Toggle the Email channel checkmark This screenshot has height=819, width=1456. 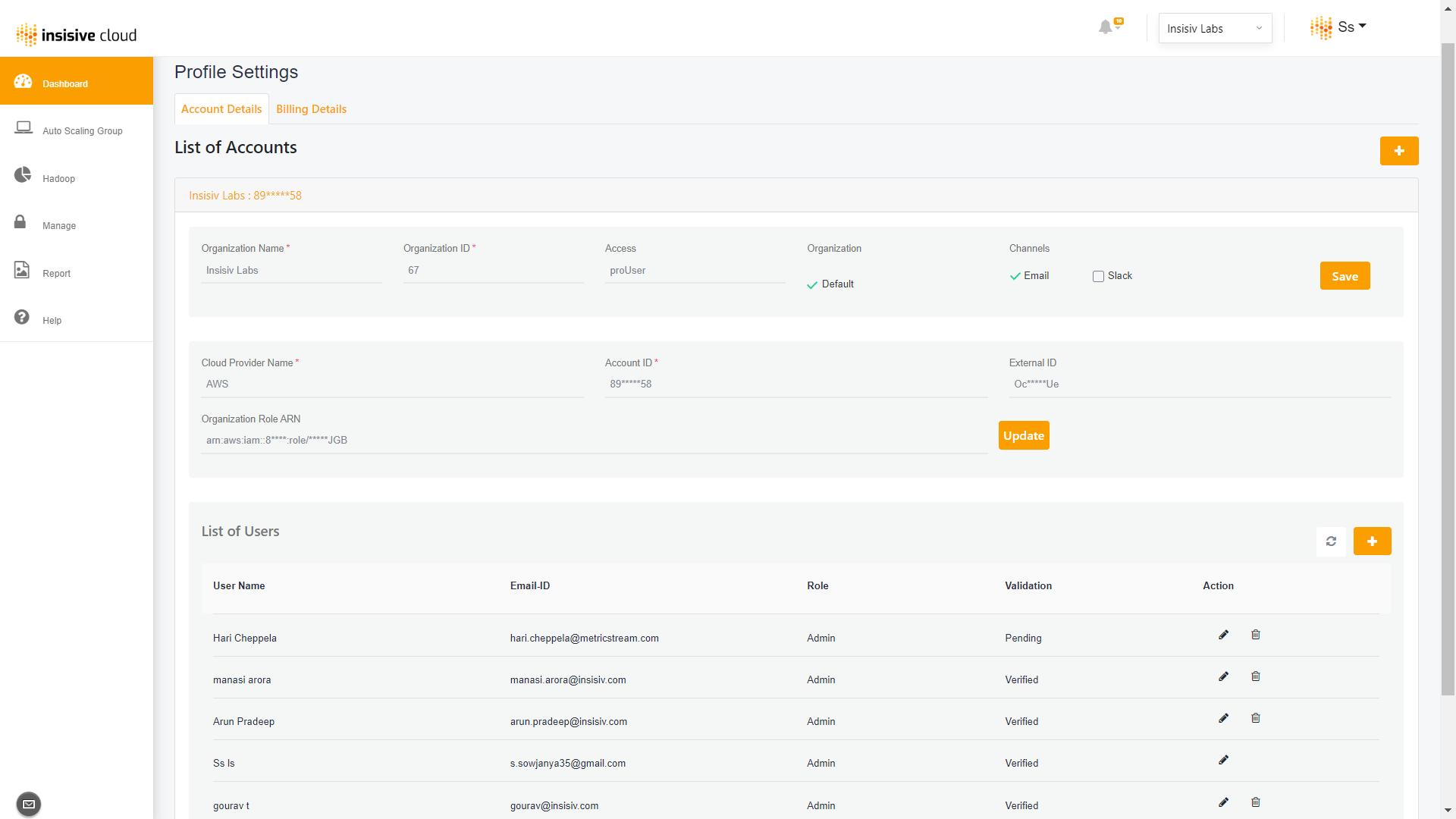coord(1015,277)
